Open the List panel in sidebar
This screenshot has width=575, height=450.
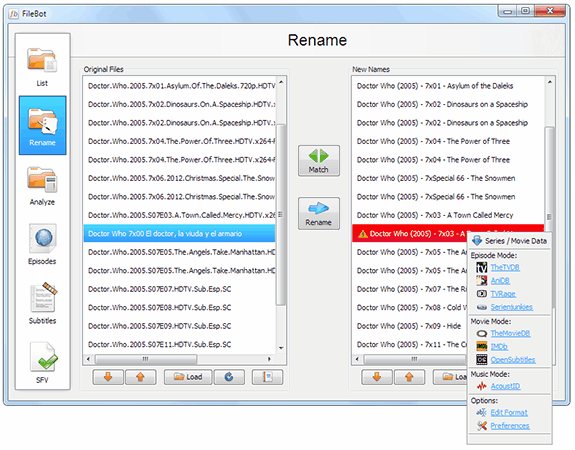(x=42, y=66)
